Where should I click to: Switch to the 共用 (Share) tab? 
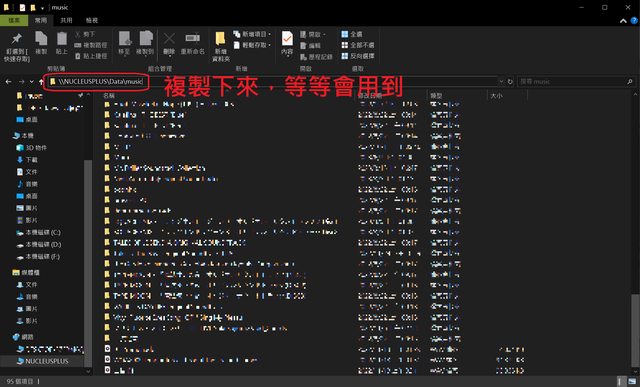point(66,20)
